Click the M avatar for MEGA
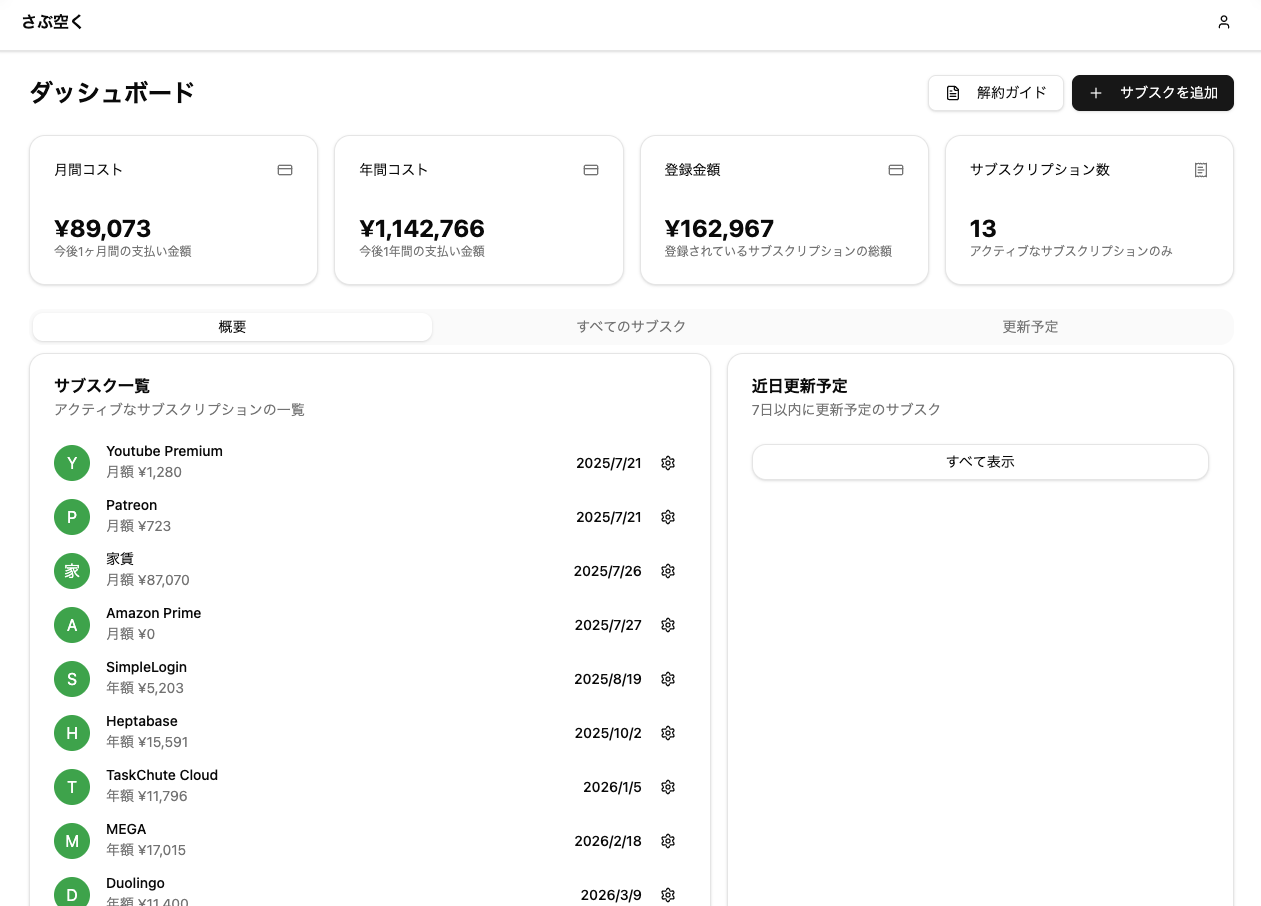 (72, 841)
